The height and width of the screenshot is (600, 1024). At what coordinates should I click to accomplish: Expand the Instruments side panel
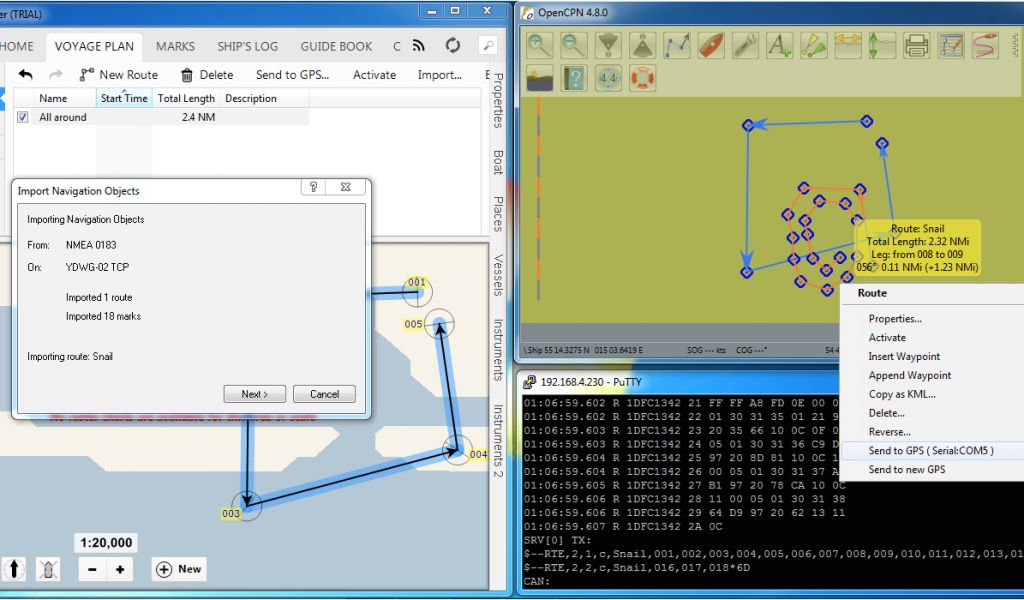click(498, 350)
